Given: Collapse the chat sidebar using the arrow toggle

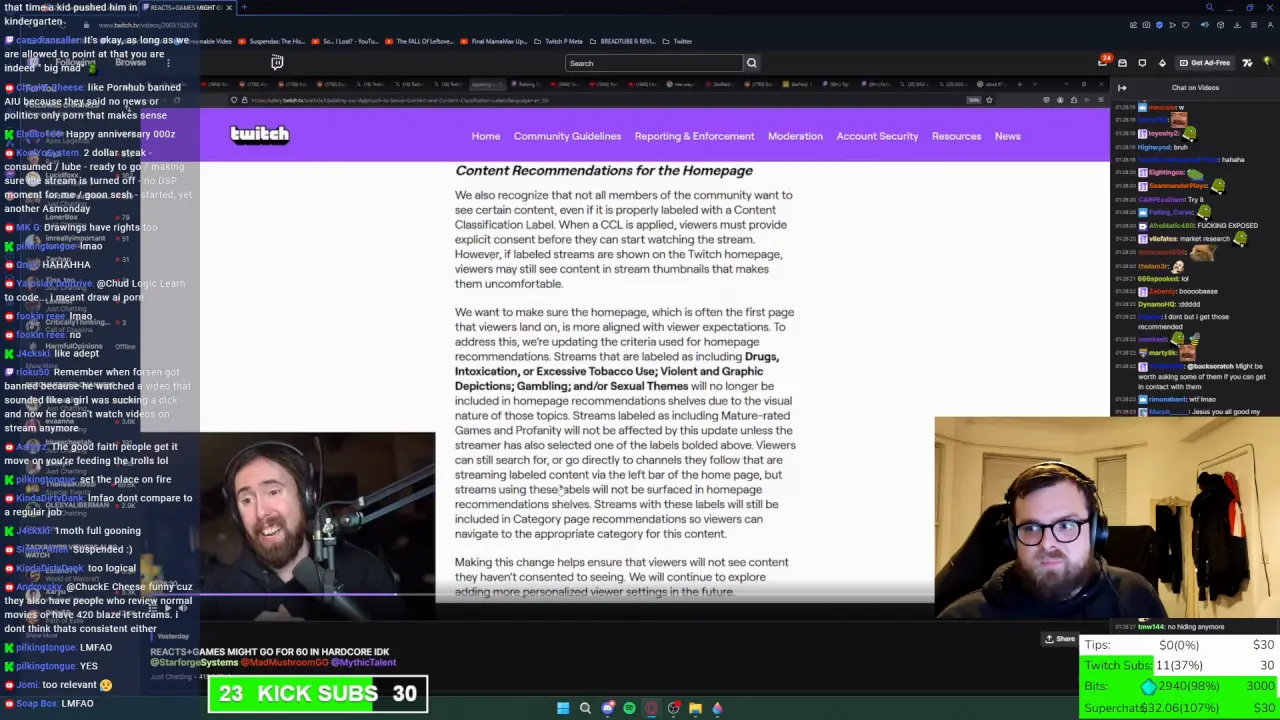Looking at the screenshot, I should (1122, 88).
